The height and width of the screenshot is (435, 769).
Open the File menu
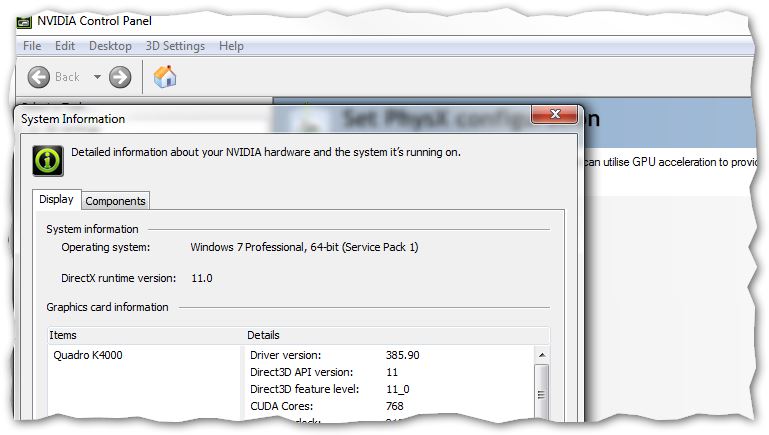click(x=32, y=46)
